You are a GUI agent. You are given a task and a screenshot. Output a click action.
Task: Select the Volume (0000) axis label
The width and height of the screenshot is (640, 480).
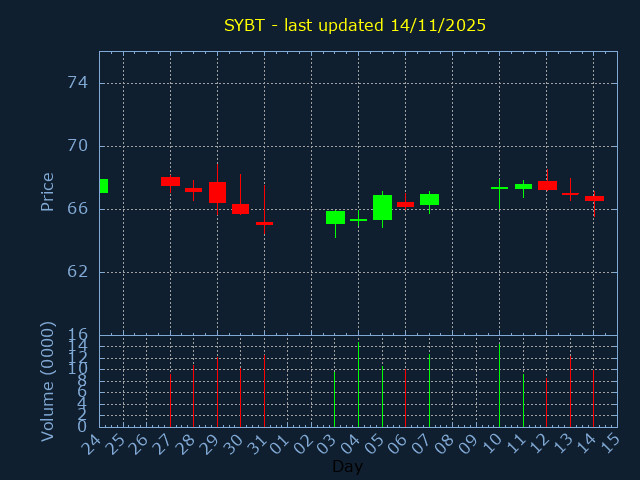47,382
